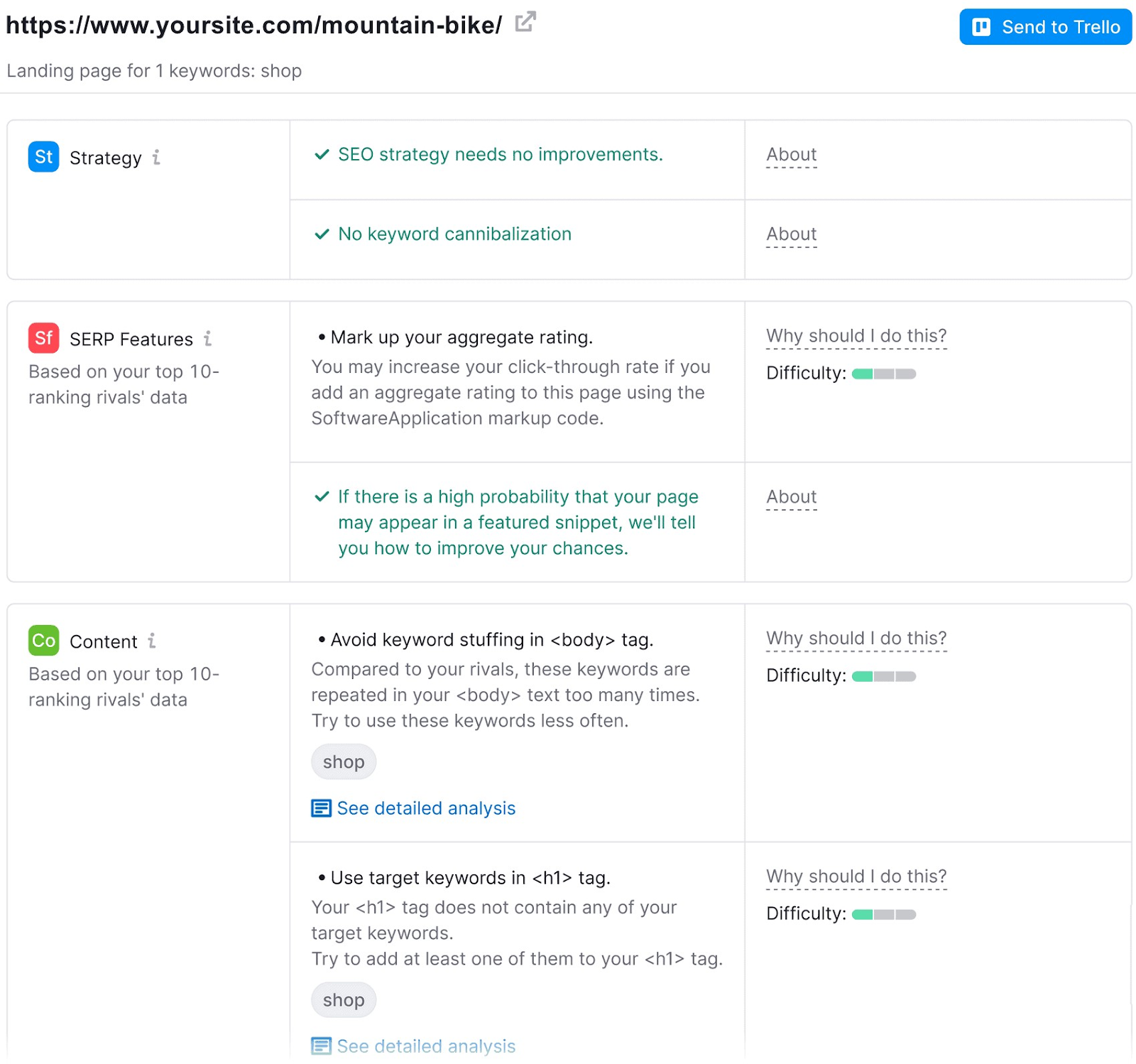Screen dimensions: 1136x1064
Task: Open See detailed analysis for keyword stuffing
Action: [425, 808]
